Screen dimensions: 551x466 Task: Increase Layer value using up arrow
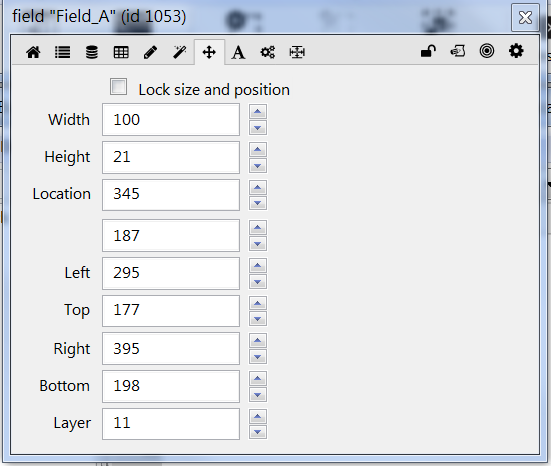pyautogui.click(x=258, y=417)
